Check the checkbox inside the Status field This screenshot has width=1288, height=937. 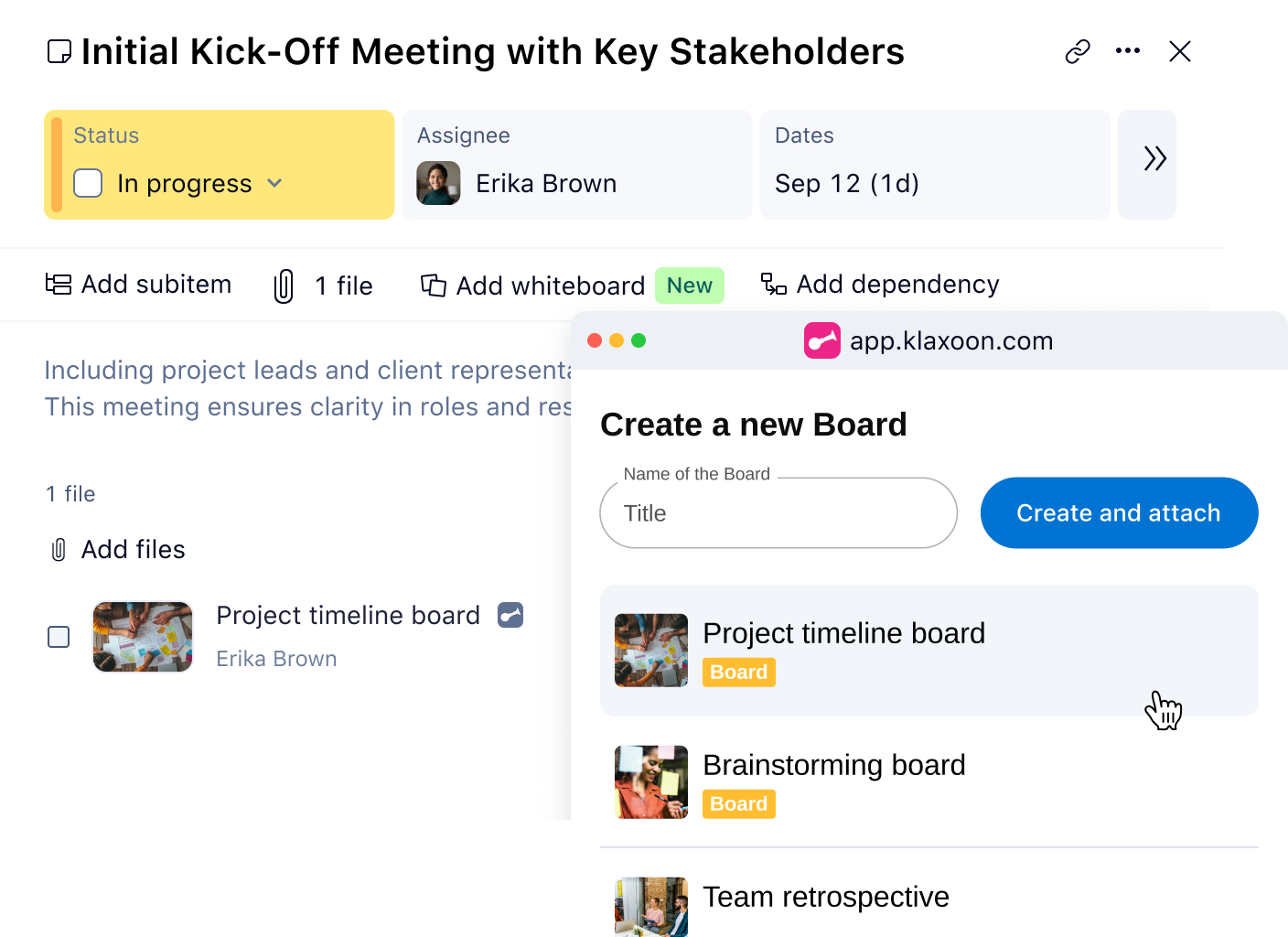(88, 183)
